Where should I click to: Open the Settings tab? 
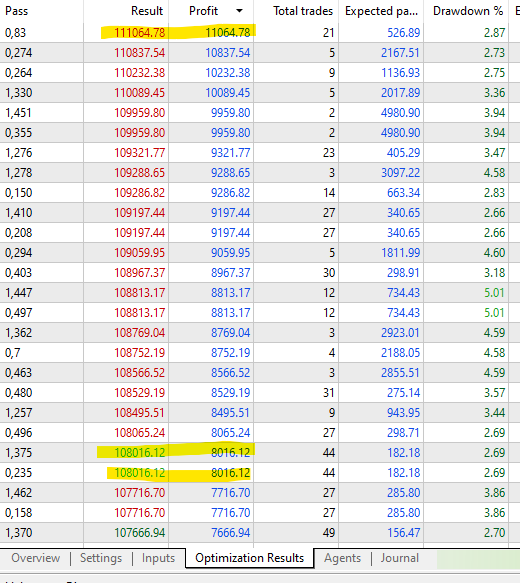click(x=101, y=558)
